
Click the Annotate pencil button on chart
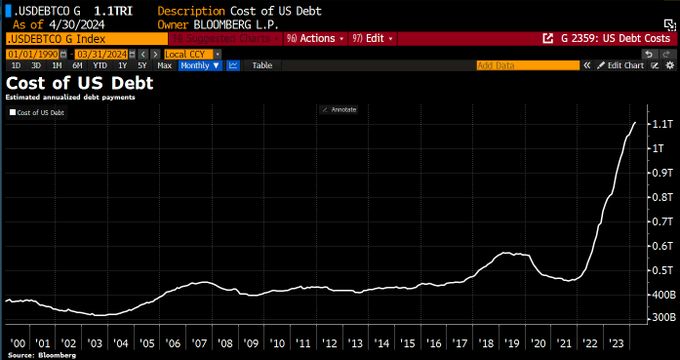click(339, 110)
